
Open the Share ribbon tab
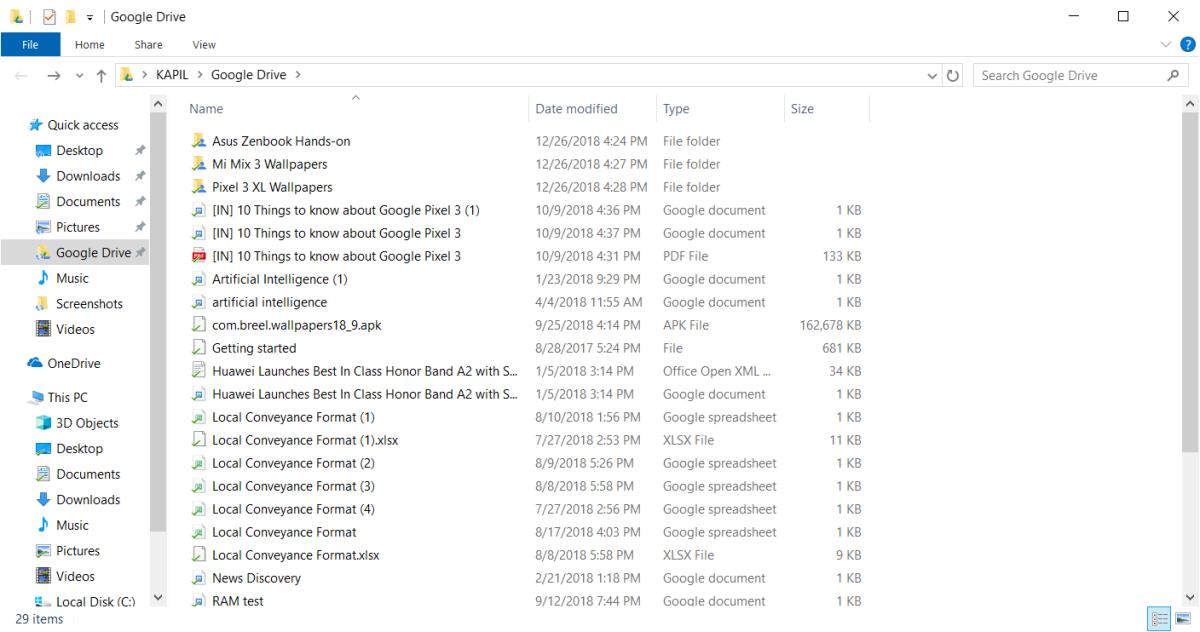click(x=148, y=44)
